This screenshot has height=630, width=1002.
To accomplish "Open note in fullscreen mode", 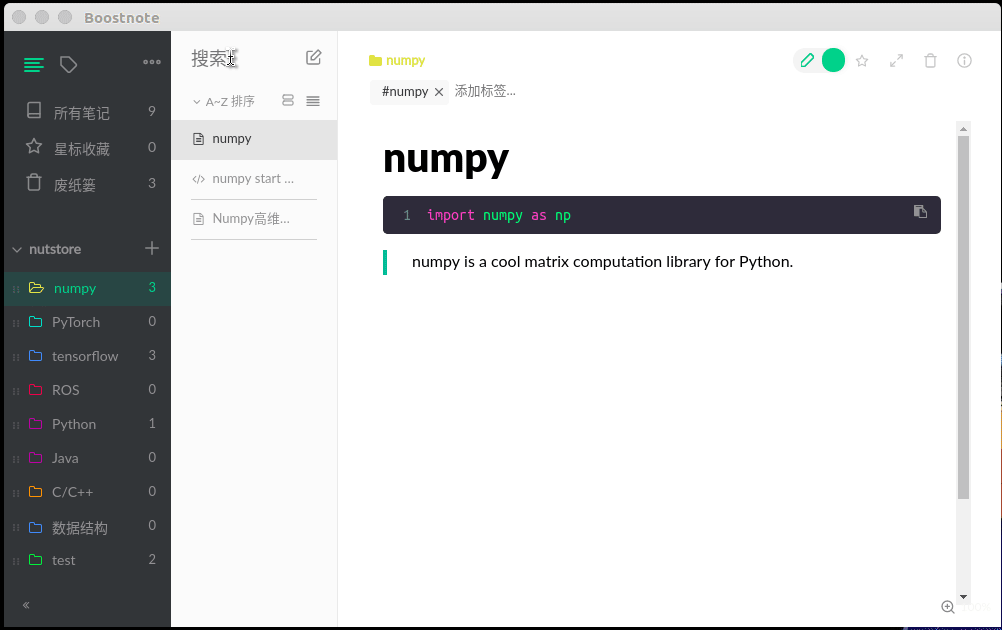I will coord(897,61).
